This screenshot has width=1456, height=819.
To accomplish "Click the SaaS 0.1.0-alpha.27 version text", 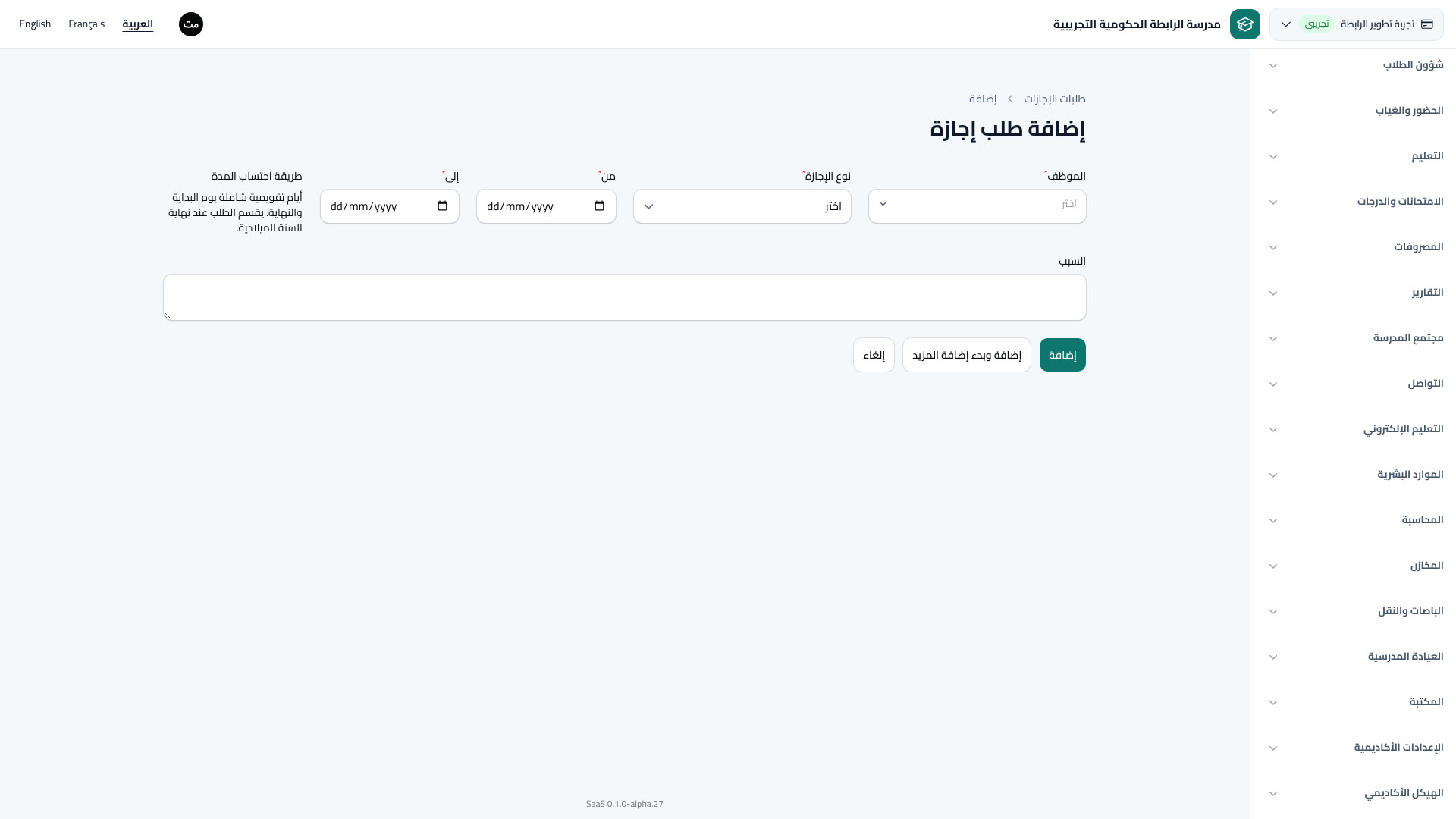I will [625, 804].
